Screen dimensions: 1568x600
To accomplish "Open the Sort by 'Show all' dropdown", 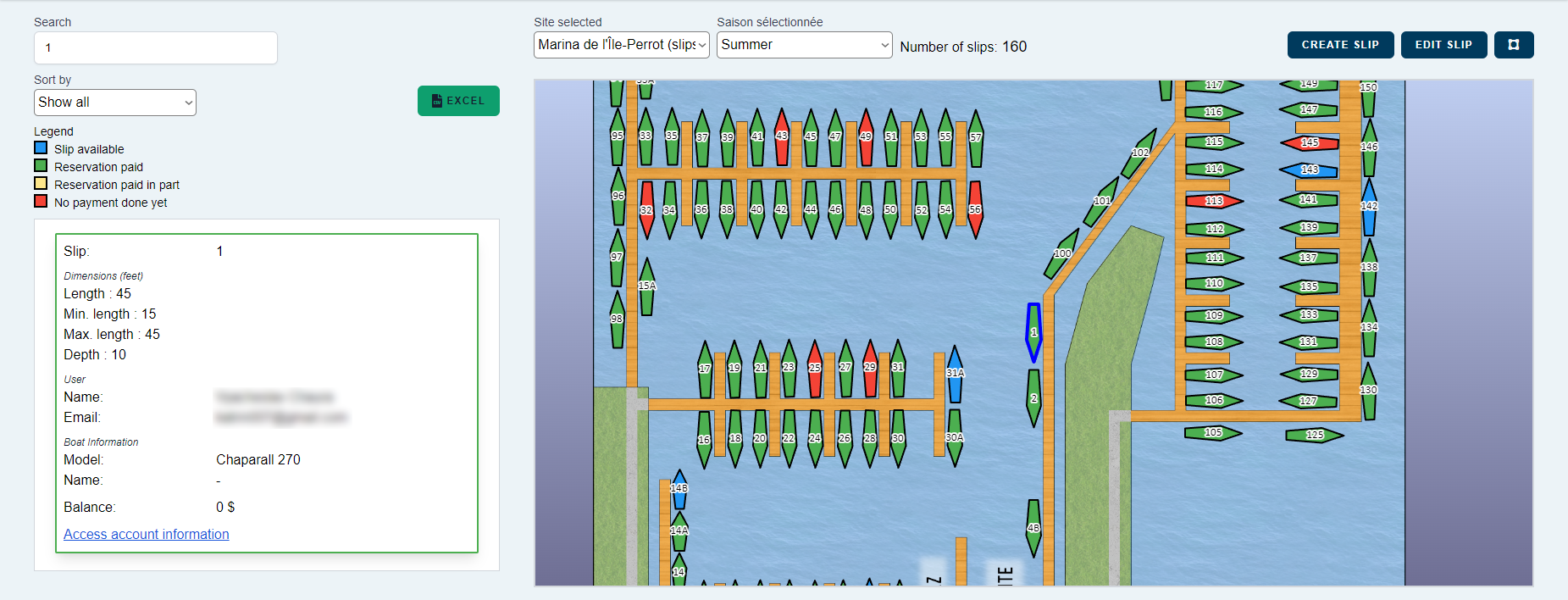I will coord(115,103).
